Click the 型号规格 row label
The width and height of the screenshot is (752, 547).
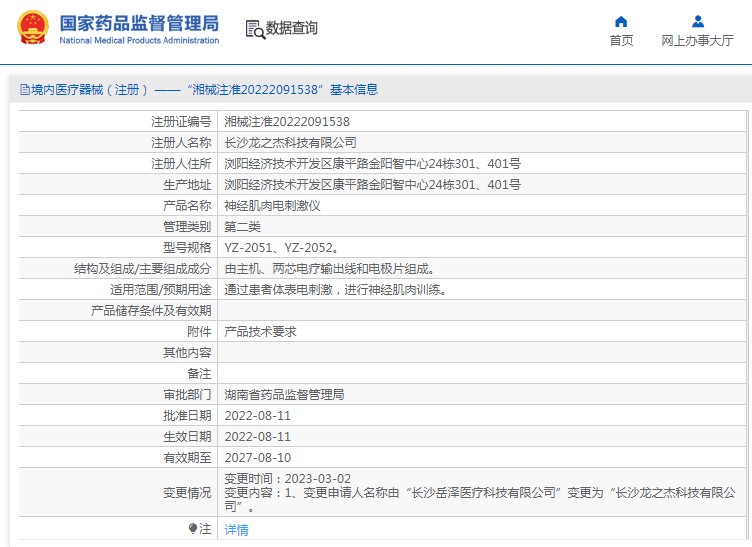[x=187, y=248]
